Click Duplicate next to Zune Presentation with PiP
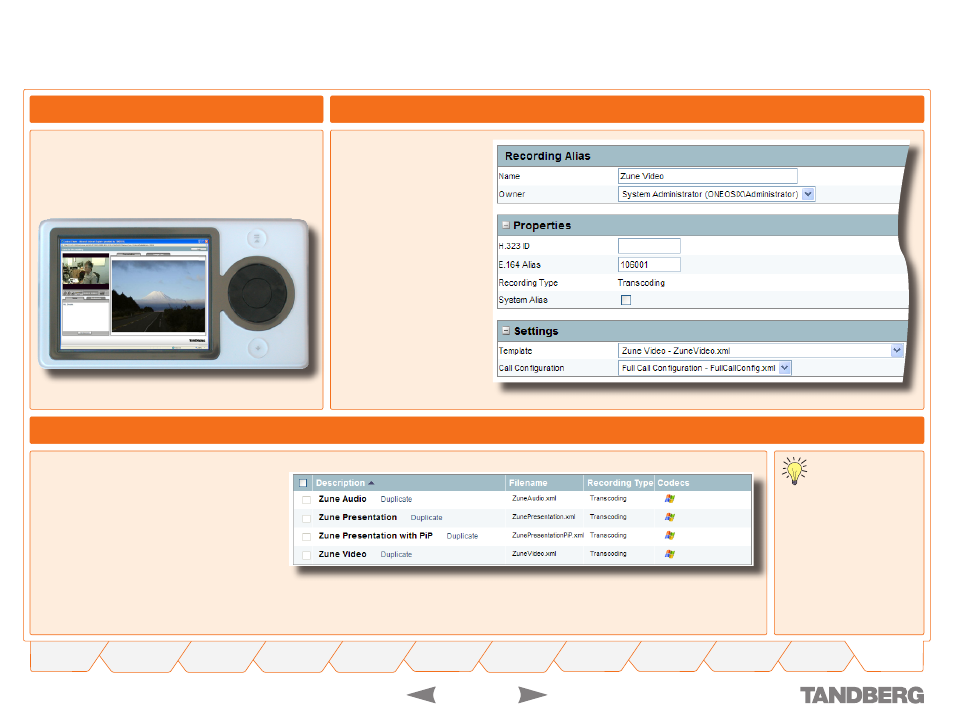Screen dimensions: 954x717 (462, 536)
